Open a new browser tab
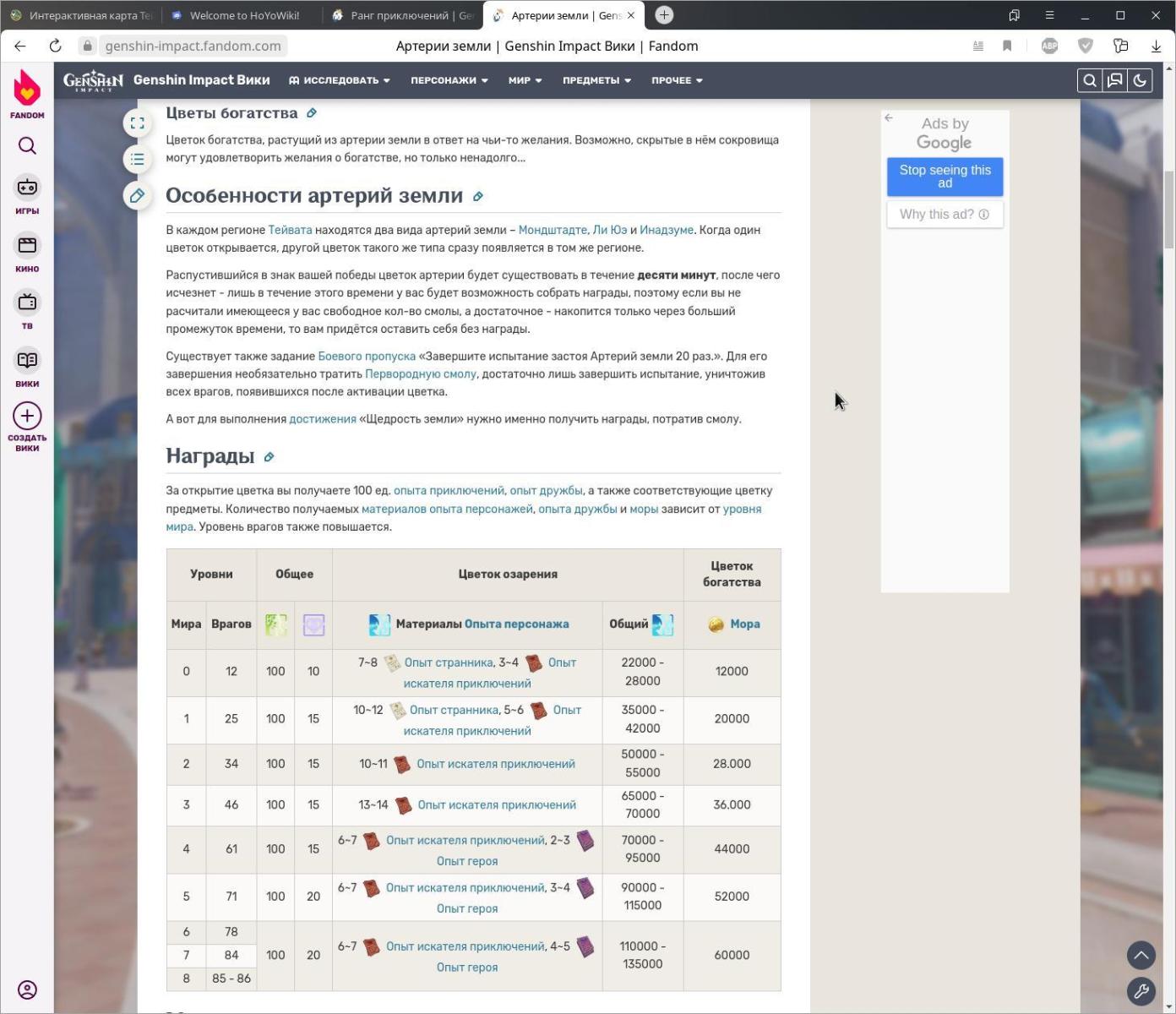 coord(664,15)
